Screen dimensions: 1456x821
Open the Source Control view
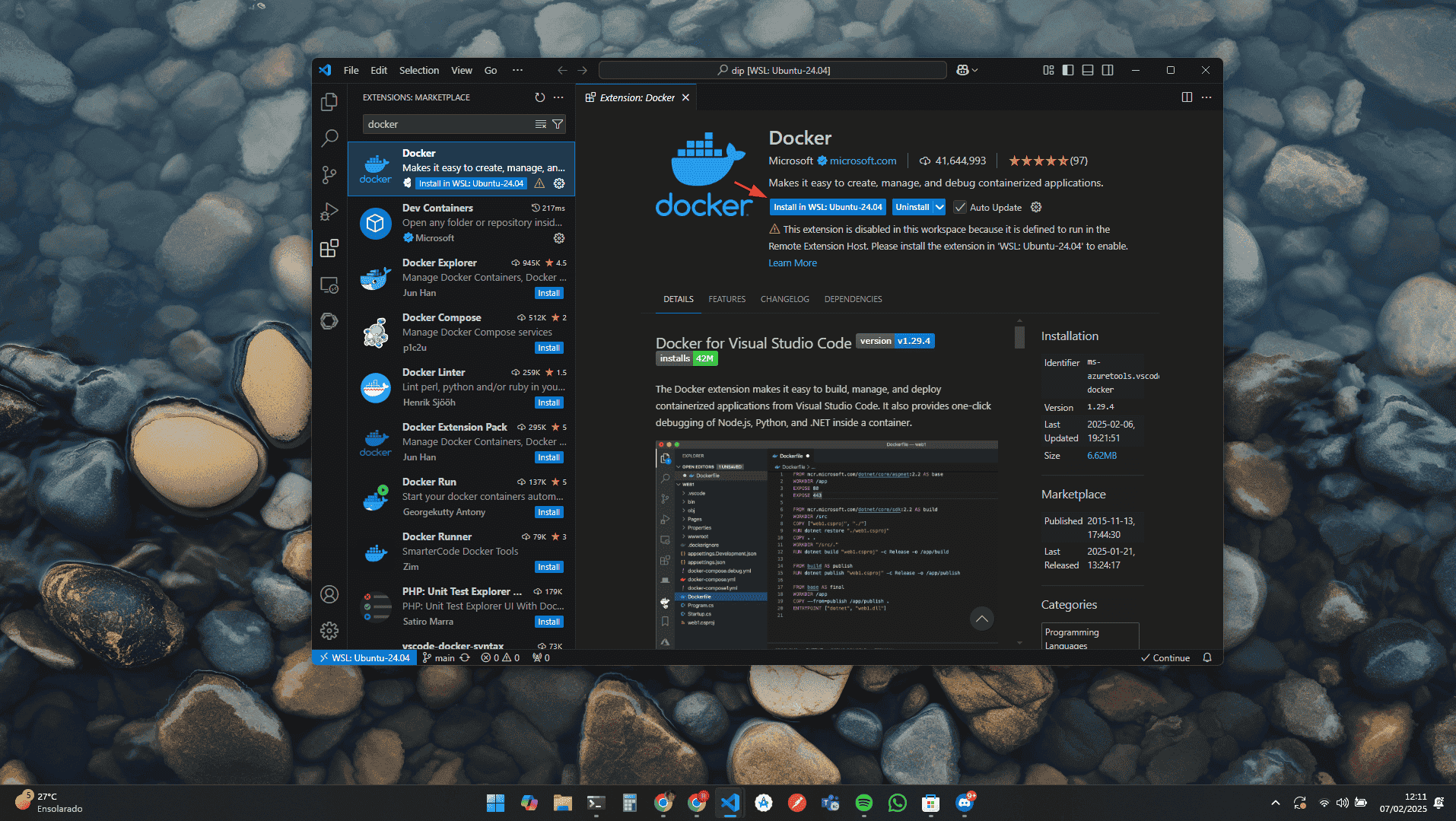point(329,175)
